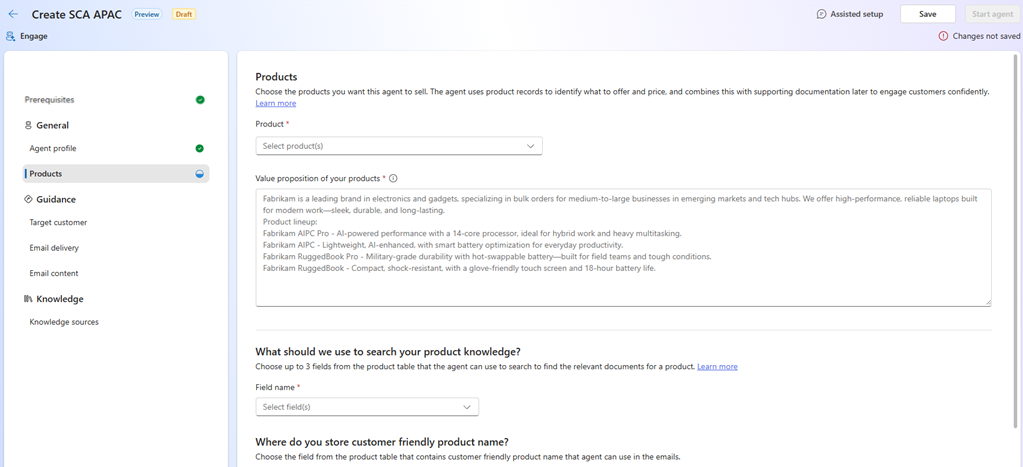Click the Product dropdown chevron arrow

tap(531, 146)
